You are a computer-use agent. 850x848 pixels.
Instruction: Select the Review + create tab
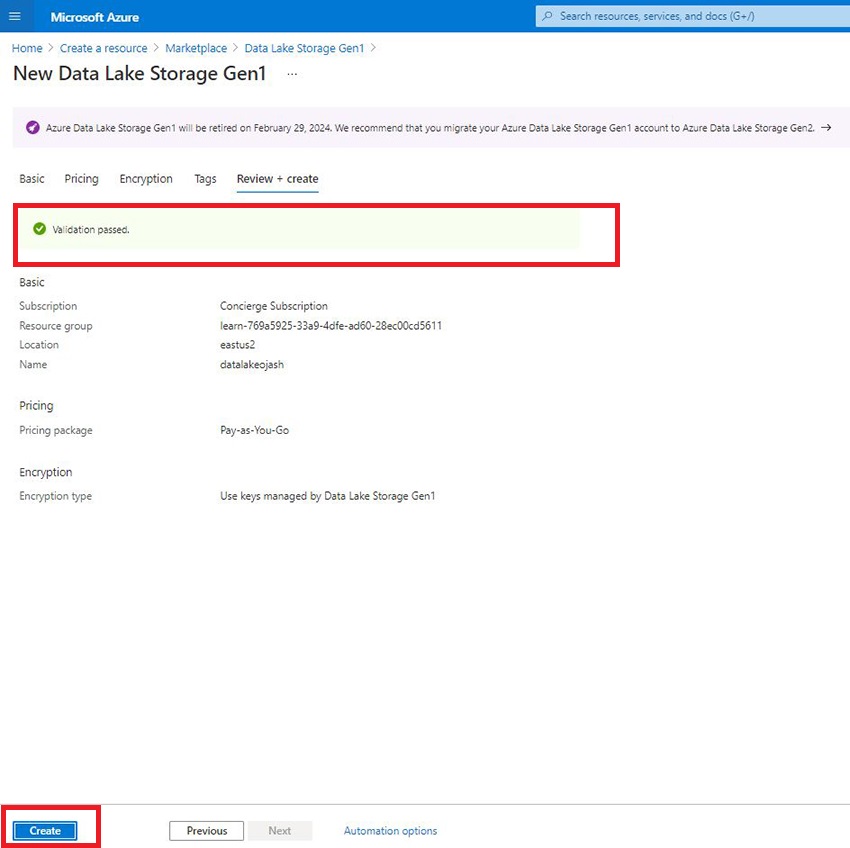[x=278, y=179]
